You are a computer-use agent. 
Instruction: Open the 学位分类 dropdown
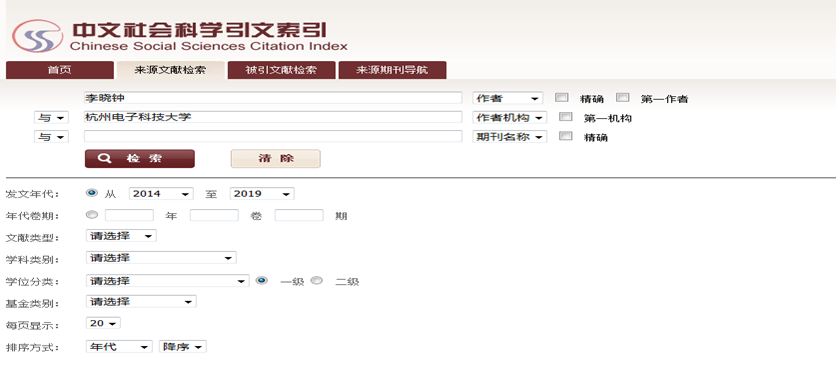click(167, 281)
